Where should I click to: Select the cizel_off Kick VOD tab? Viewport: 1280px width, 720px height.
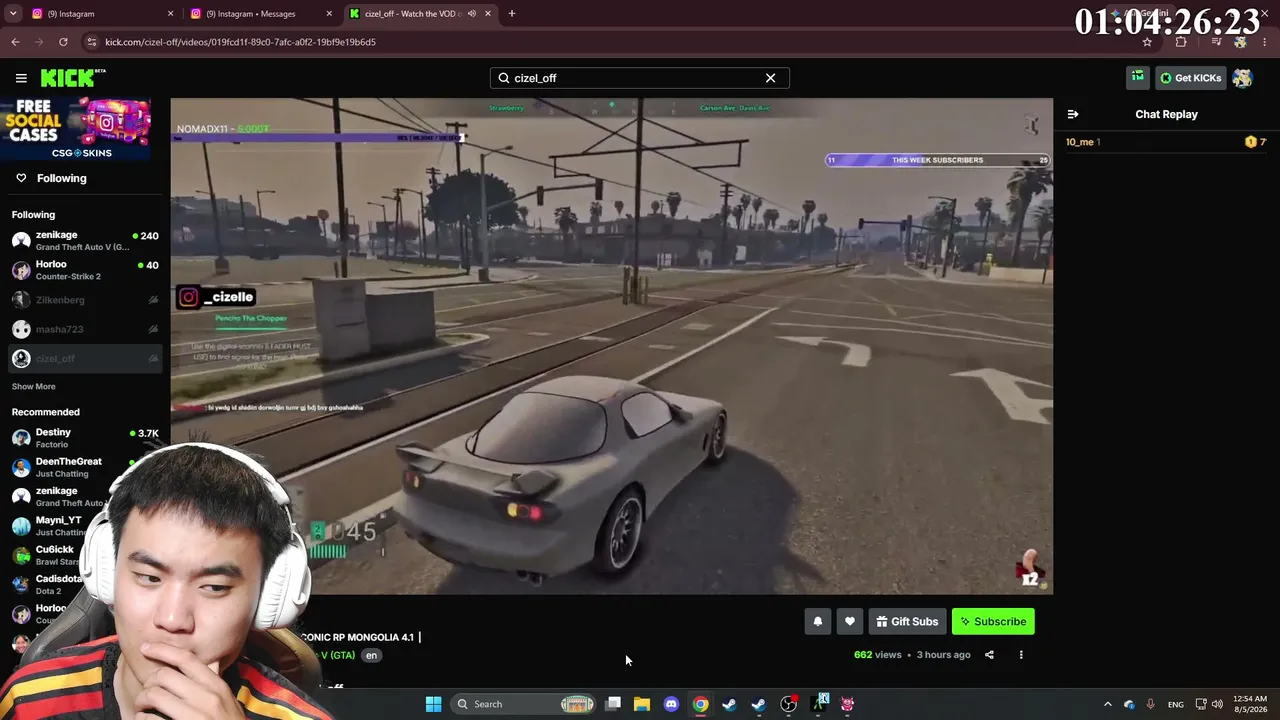point(420,14)
